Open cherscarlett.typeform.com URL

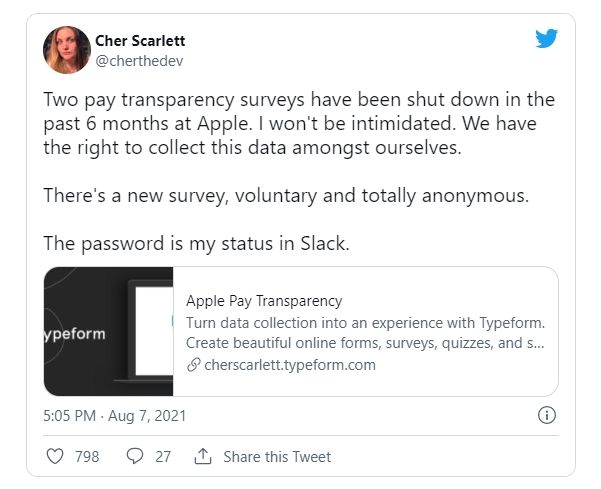[289, 365]
